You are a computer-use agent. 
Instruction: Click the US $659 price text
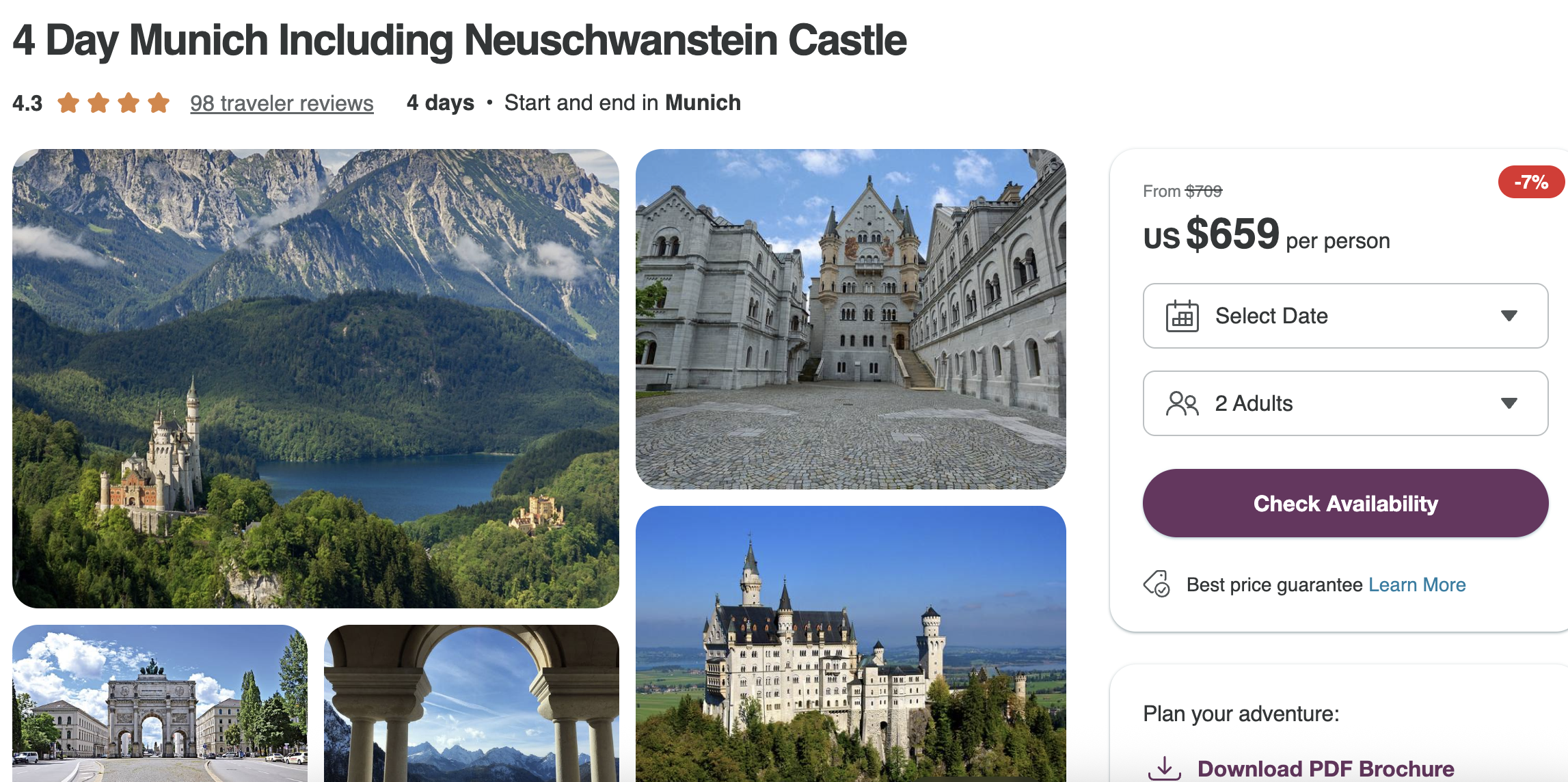1232,234
